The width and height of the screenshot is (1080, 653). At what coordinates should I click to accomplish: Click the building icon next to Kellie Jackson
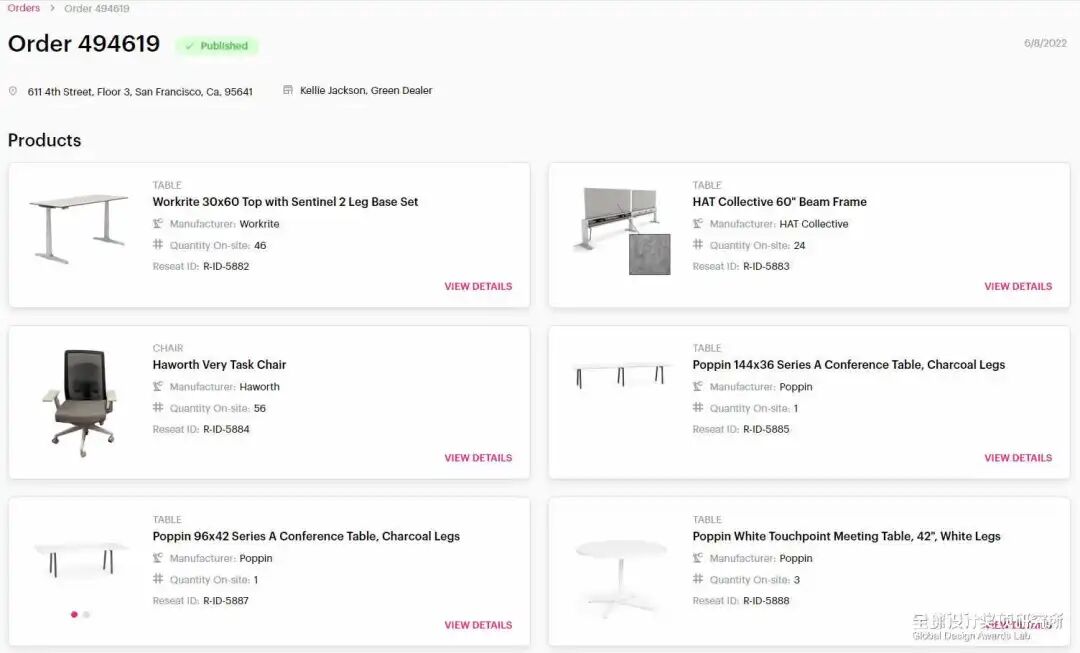coord(288,90)
